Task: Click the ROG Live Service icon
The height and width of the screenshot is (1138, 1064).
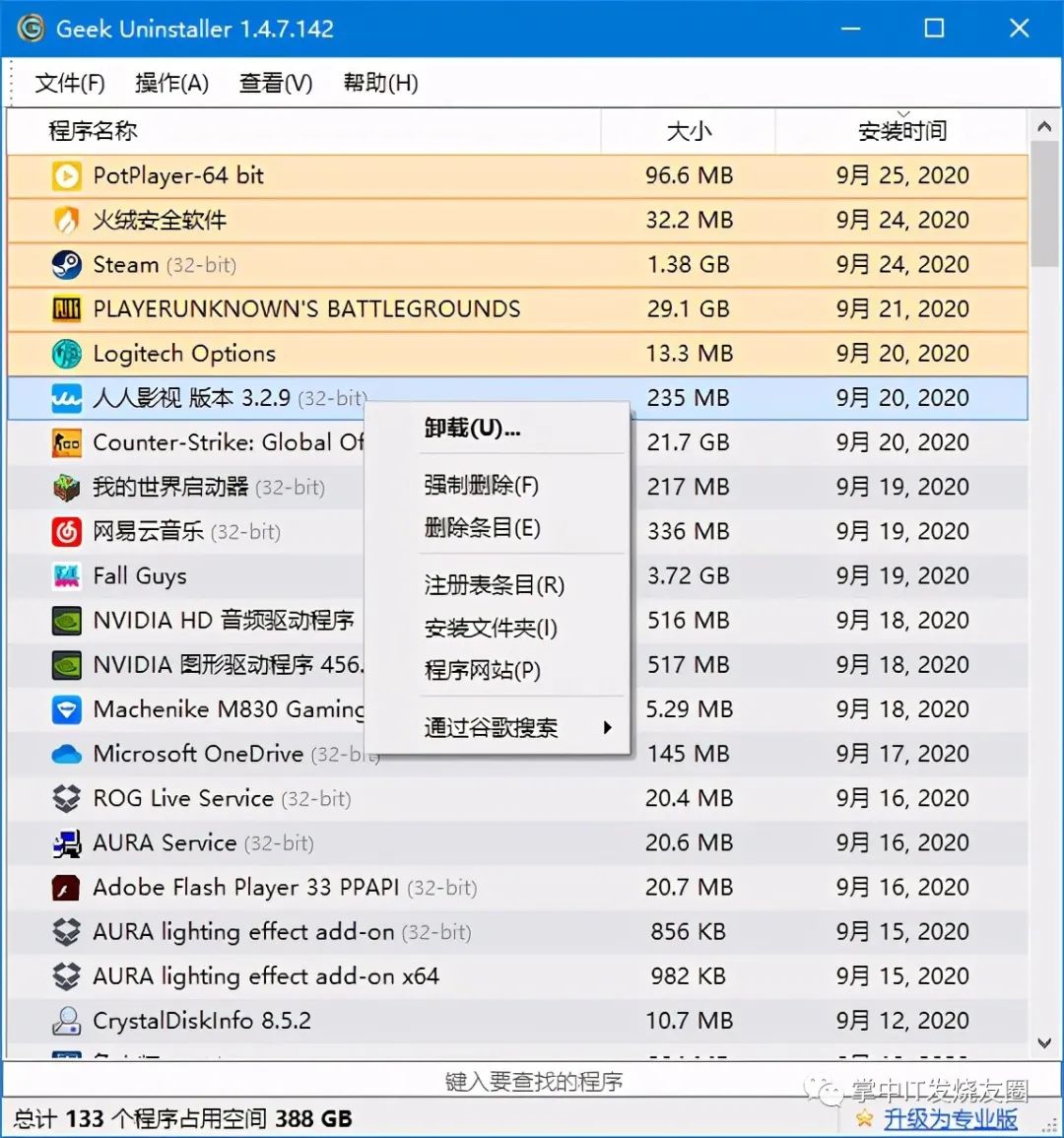Action: [66, 798]
